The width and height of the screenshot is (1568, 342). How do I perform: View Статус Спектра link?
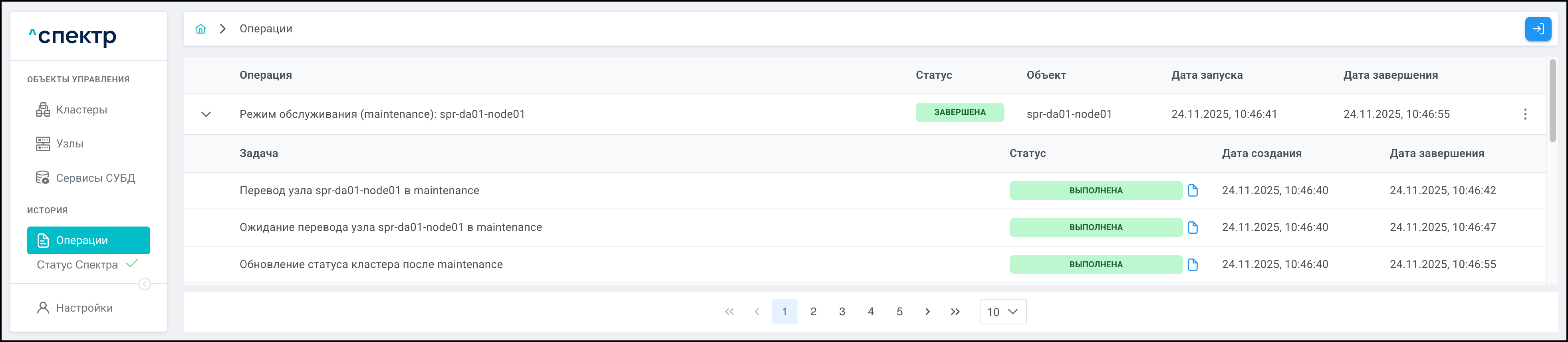point(77,265)
